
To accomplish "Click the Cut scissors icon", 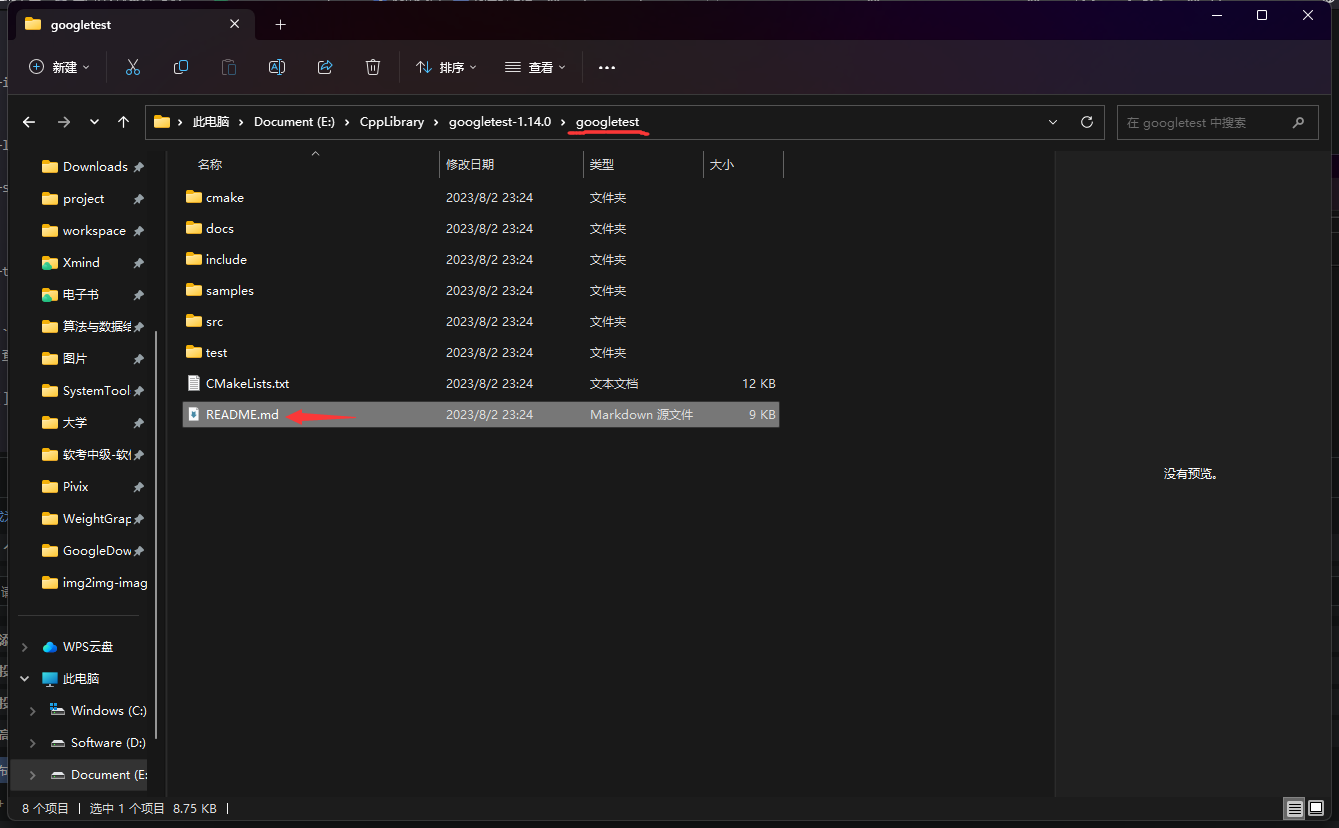I will tap(133, 67).
